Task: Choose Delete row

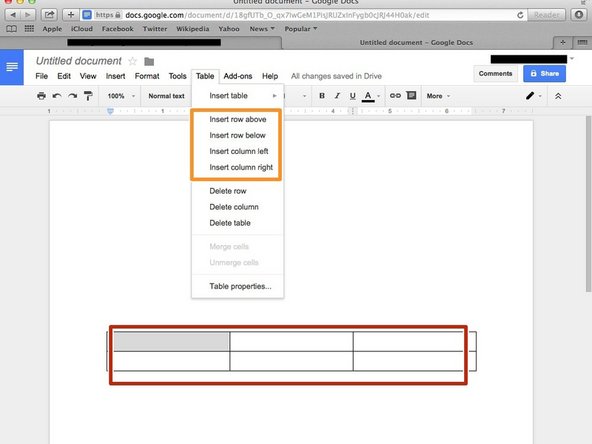Action: 237,191
